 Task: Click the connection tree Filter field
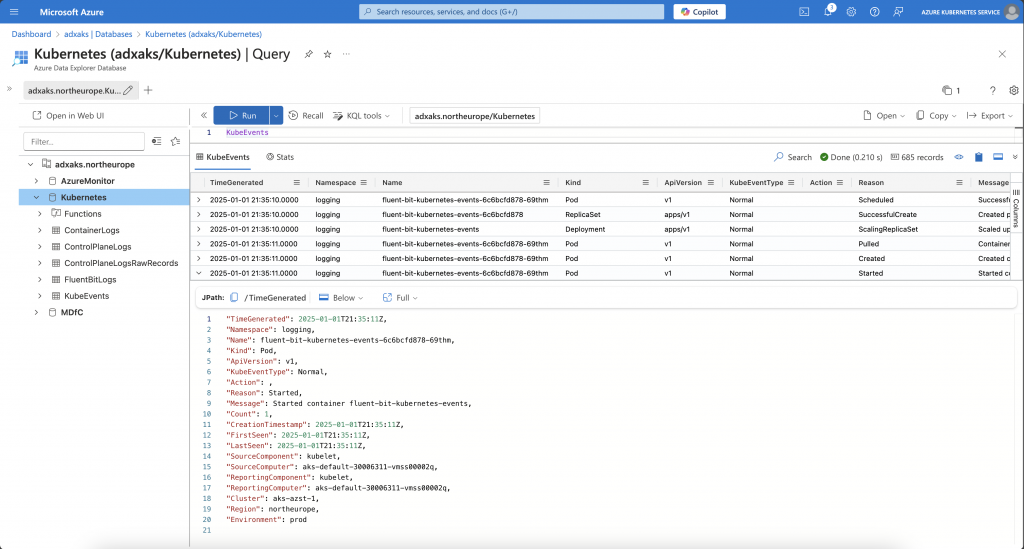(x=84, y=142)
